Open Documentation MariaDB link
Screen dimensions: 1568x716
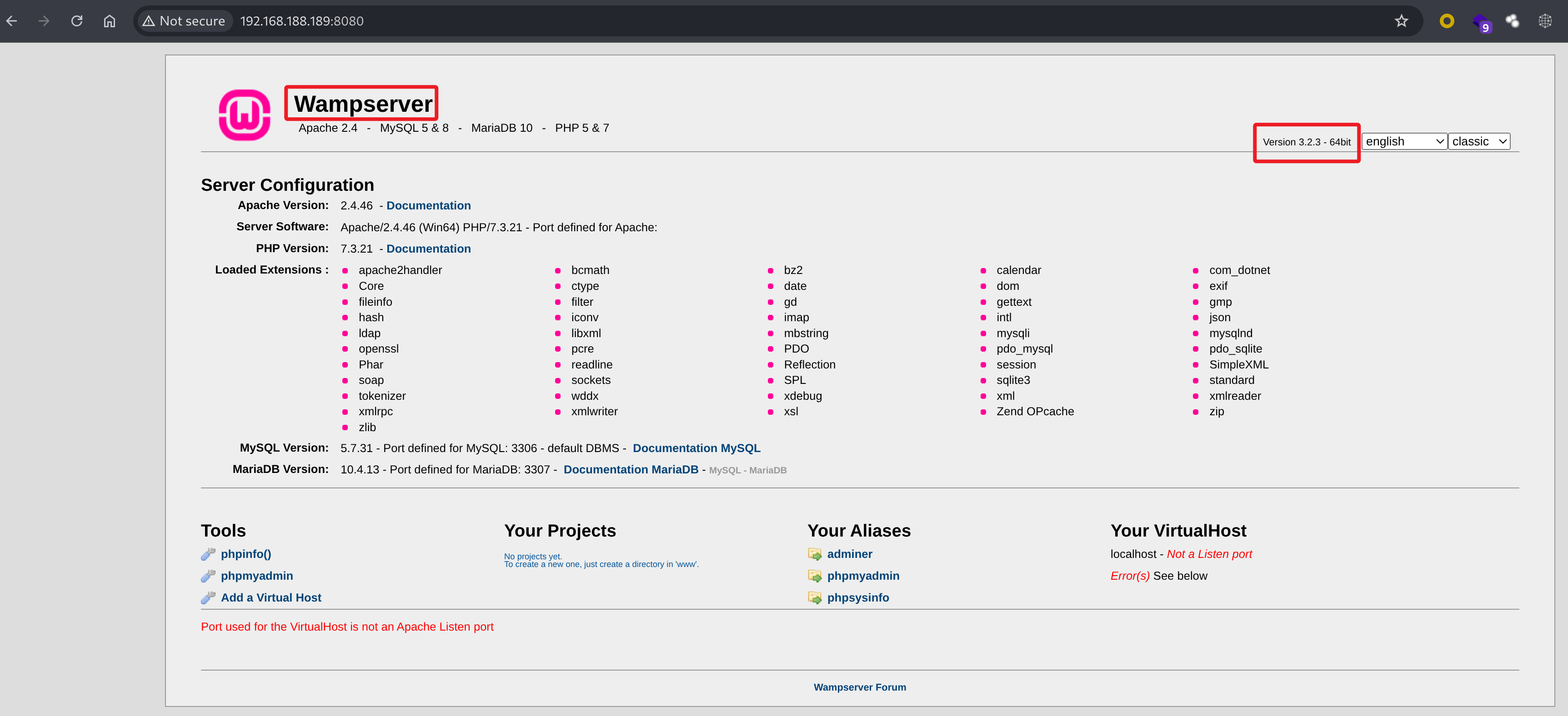click(631, 470)
